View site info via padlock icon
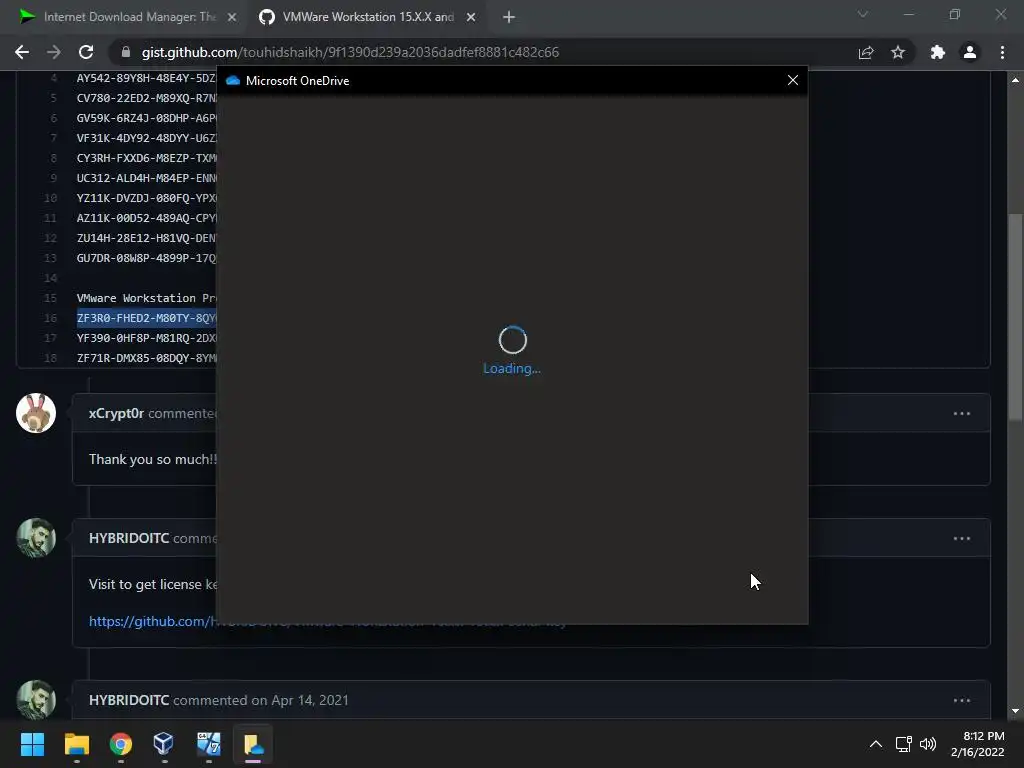The image size is (1024, 768). (126, 52)
